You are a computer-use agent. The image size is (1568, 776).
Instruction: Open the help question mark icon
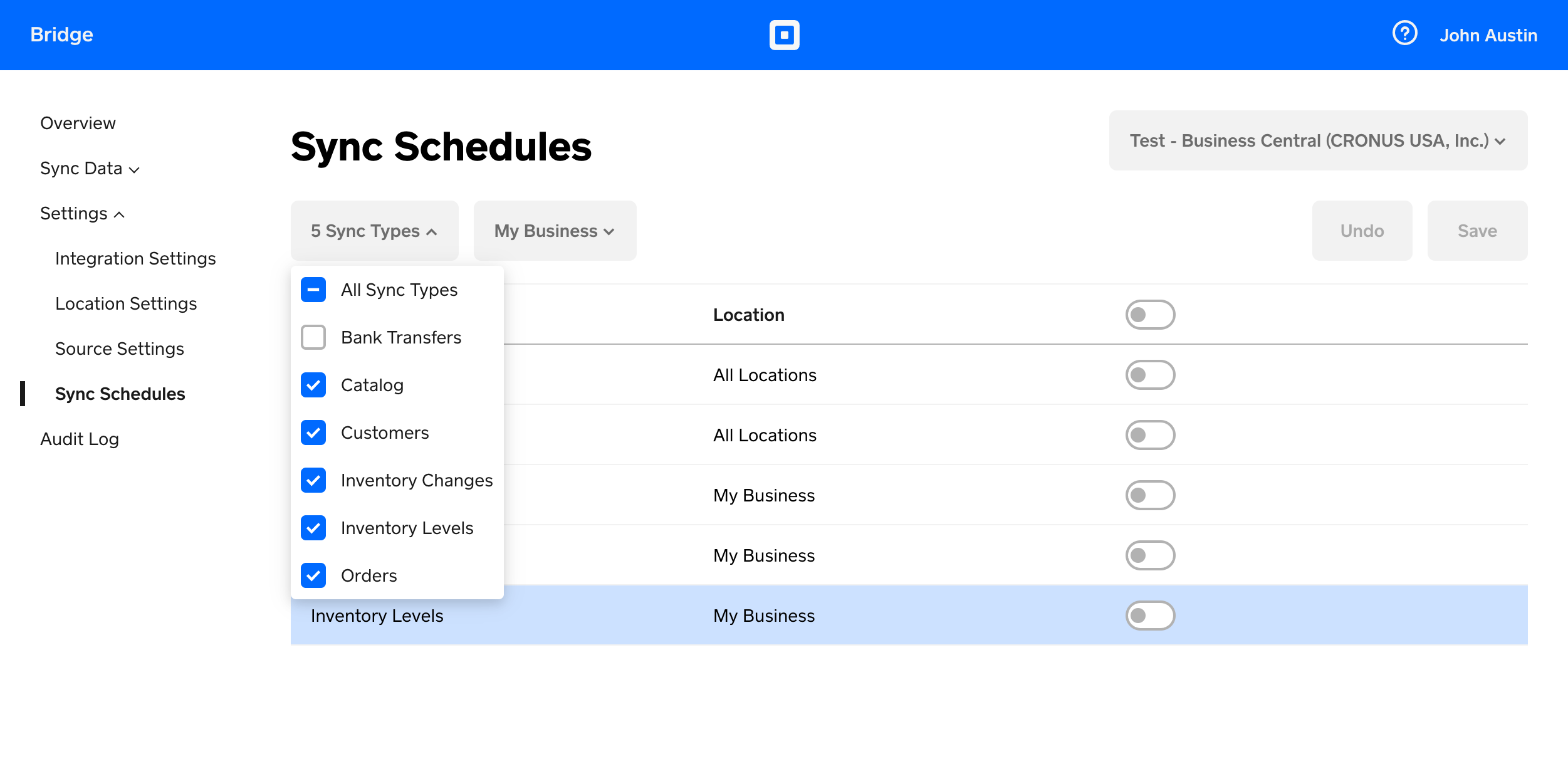tap(1404, 34)
